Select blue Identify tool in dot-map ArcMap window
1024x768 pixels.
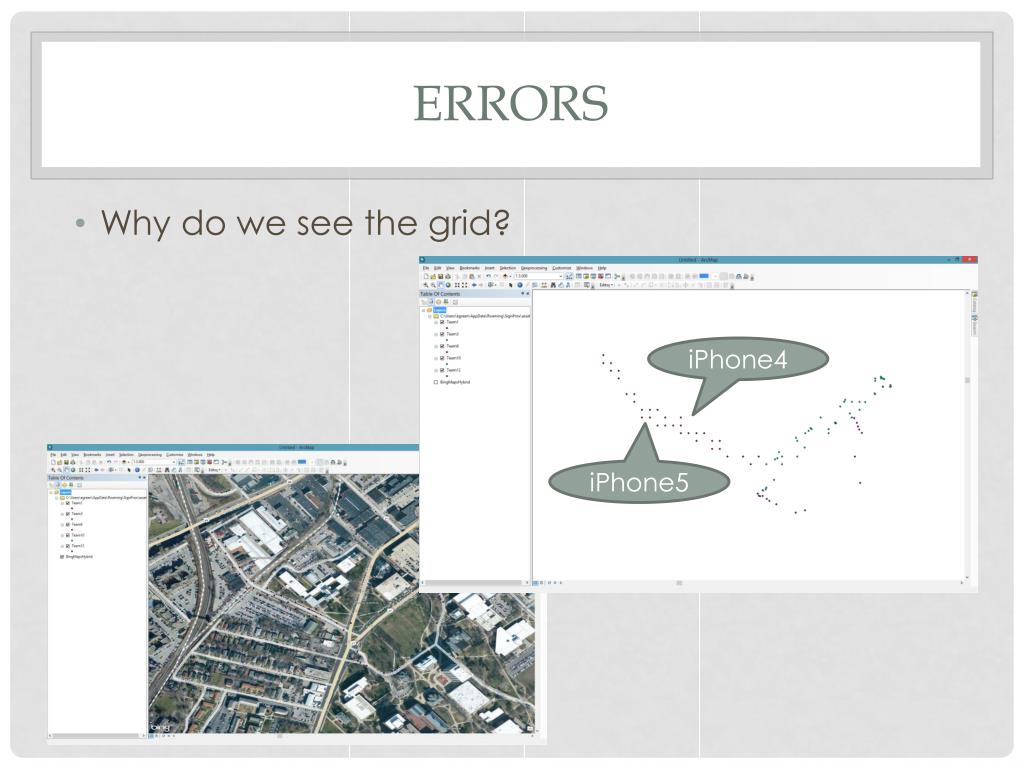click(520, 285)
